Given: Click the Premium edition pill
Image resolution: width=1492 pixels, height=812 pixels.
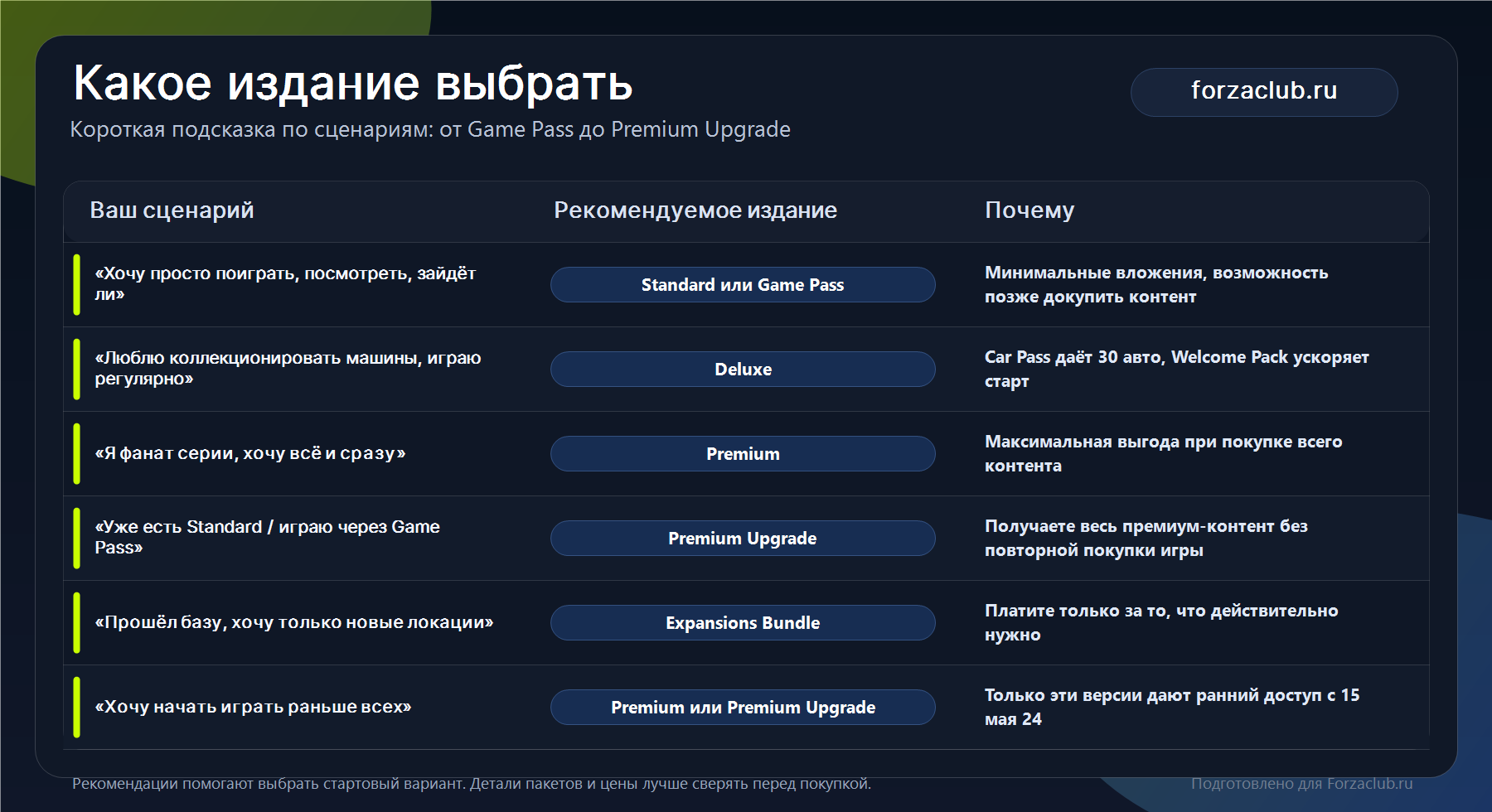Looking at the screenshot, I should [x=743, y=454].
